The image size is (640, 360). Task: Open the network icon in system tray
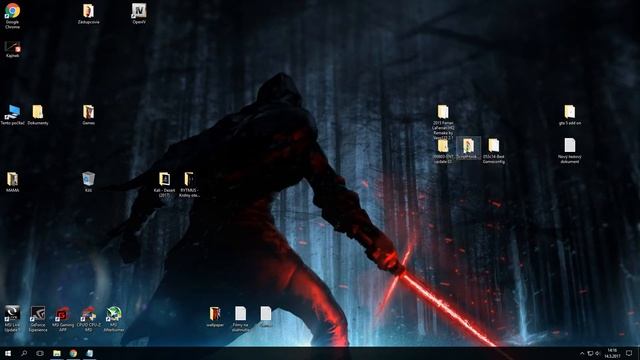click(x=590, y=353)
